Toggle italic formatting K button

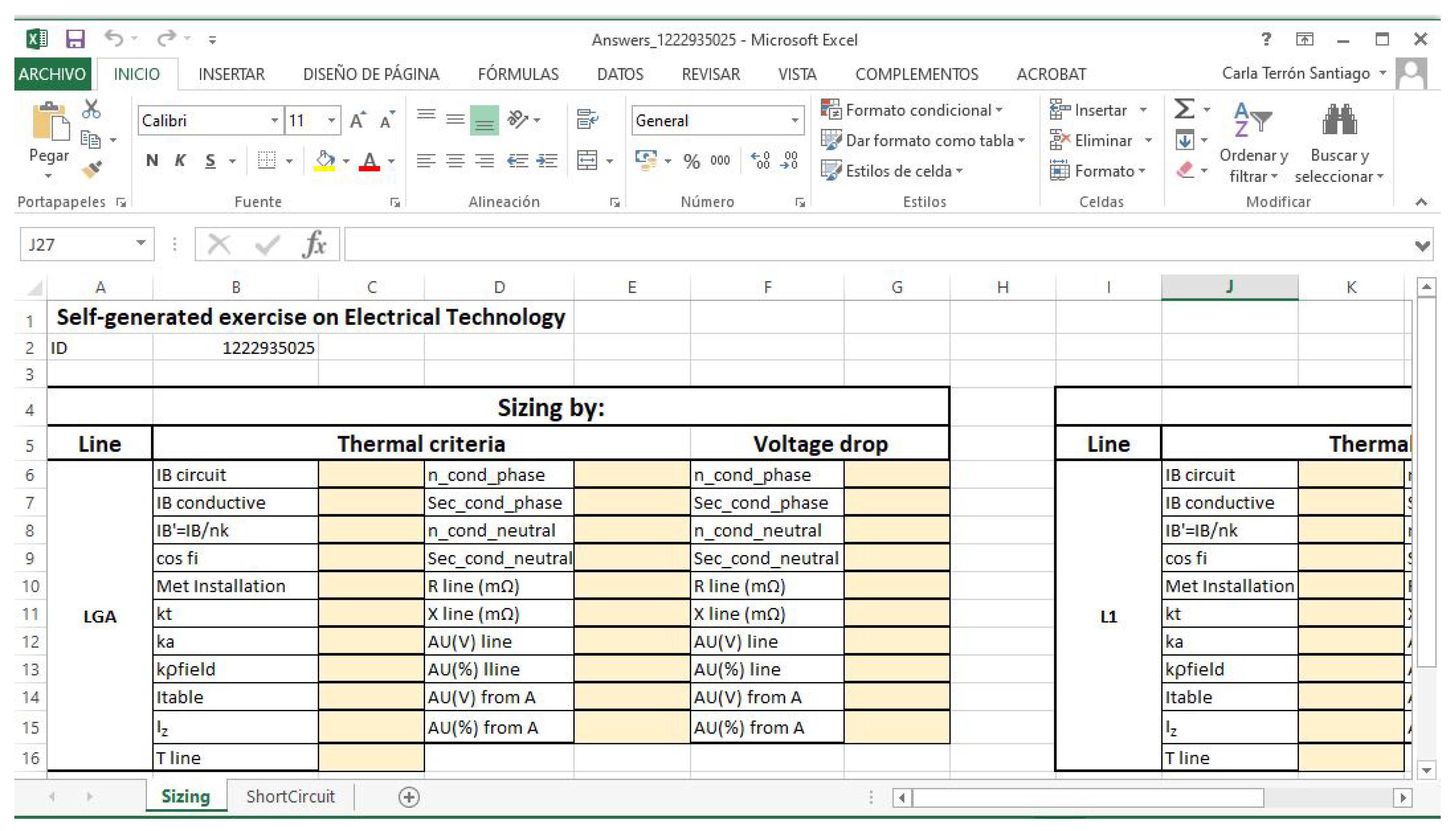[181, 160]
